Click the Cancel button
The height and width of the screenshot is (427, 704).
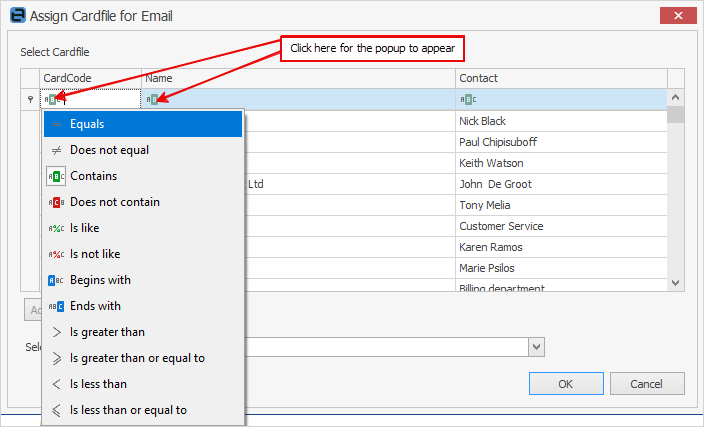coord(647,384)
